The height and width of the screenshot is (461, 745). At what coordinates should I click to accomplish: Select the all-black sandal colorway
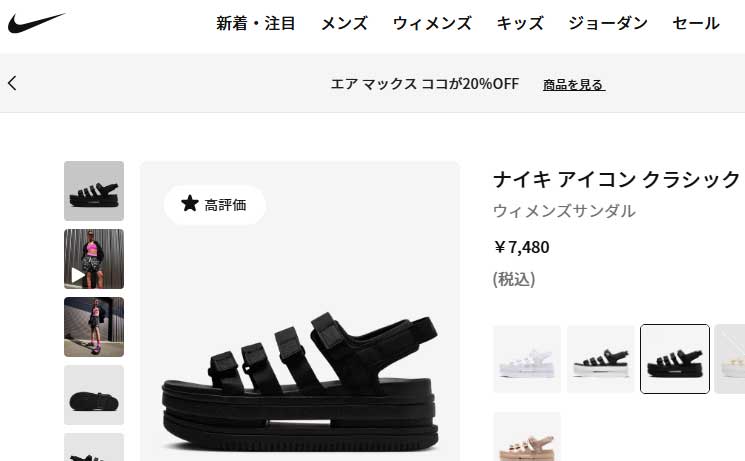tap(675, 359)
